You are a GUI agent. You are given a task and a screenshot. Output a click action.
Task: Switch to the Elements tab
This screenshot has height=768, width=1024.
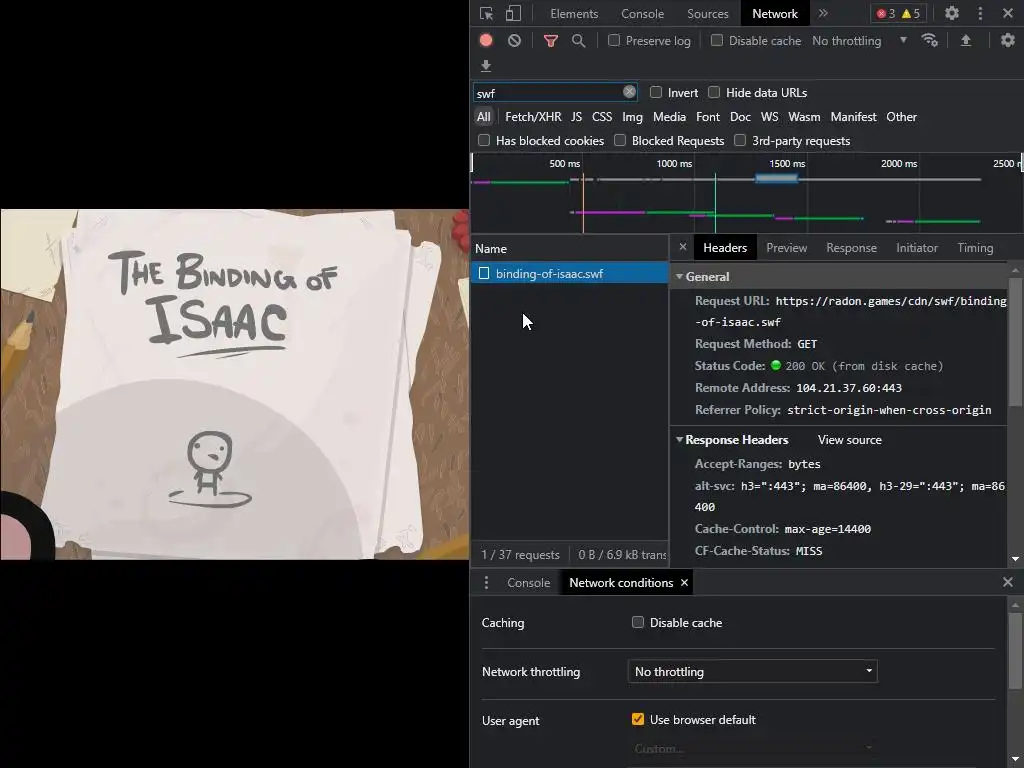(x=574, y=14)
